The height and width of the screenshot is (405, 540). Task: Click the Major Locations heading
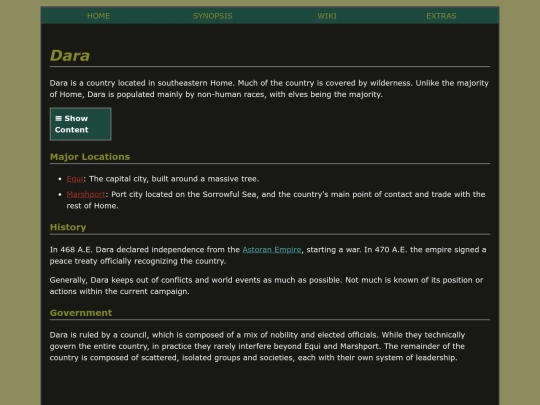[x=90, y=157]
